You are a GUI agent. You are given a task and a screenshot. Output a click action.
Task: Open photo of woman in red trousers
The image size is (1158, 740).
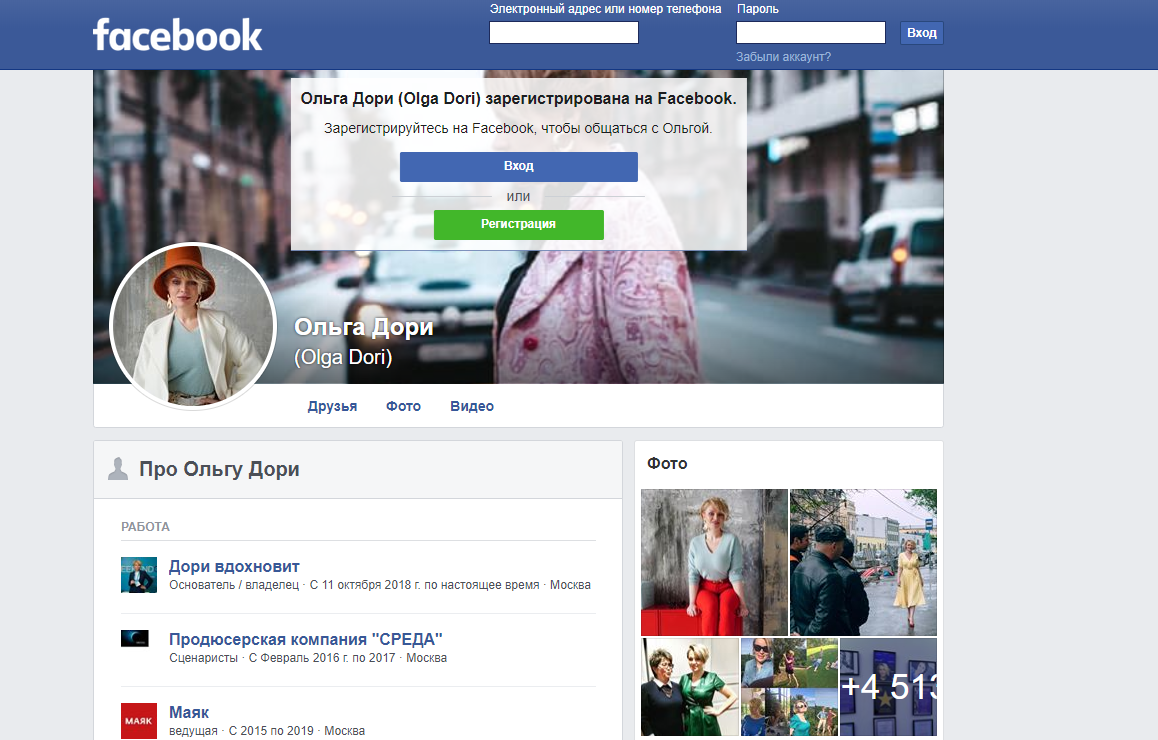(x=714, y=562)
